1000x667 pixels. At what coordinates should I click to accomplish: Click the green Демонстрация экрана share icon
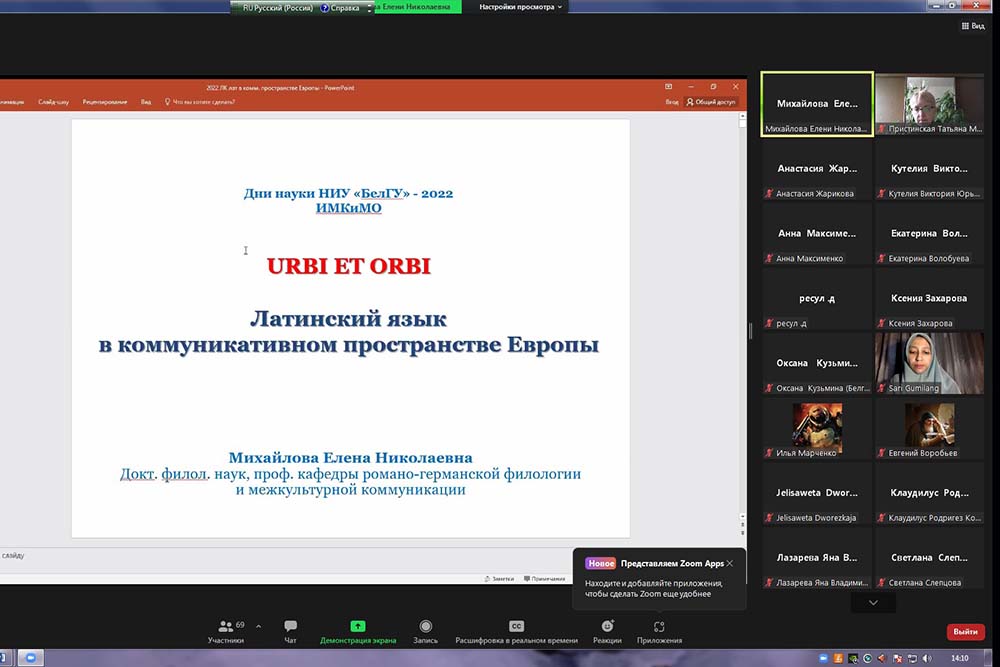[x=357, y=627]
